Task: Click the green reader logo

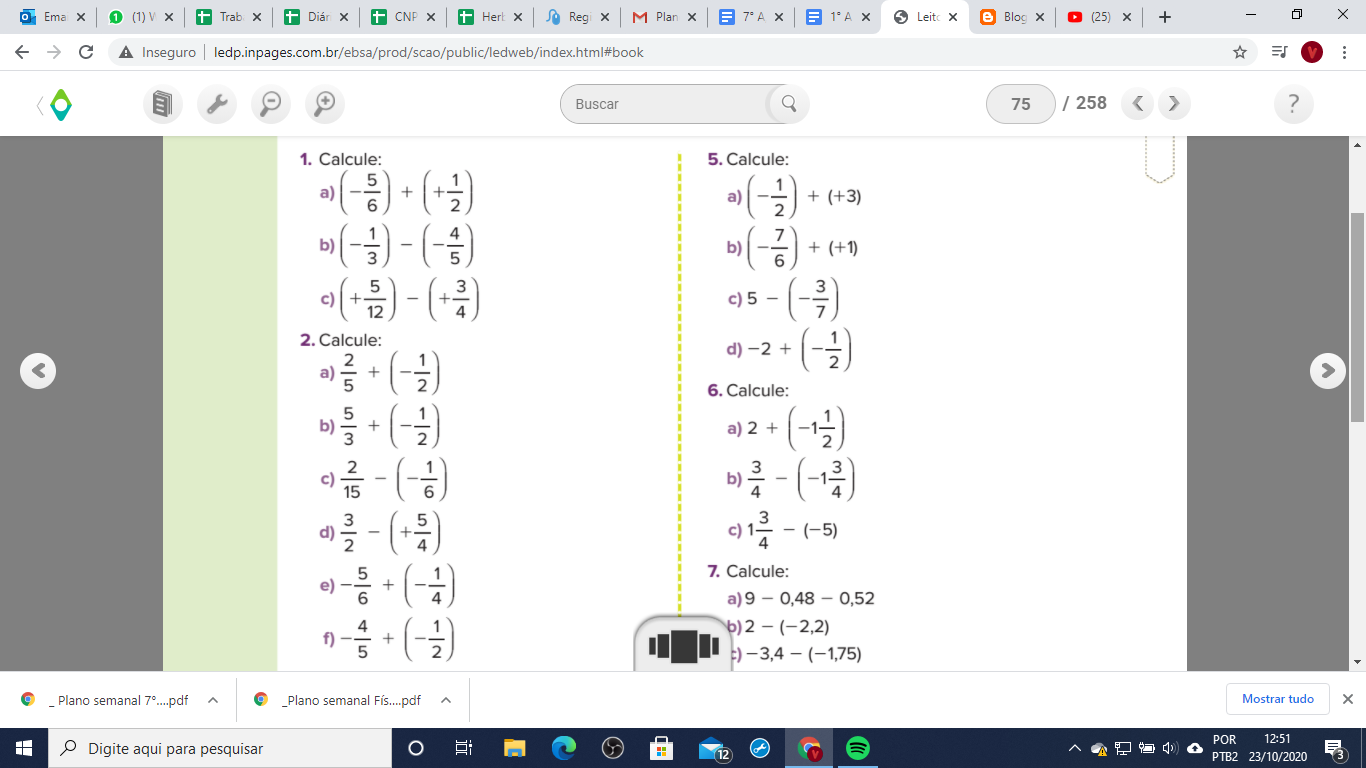Action: 61,104
